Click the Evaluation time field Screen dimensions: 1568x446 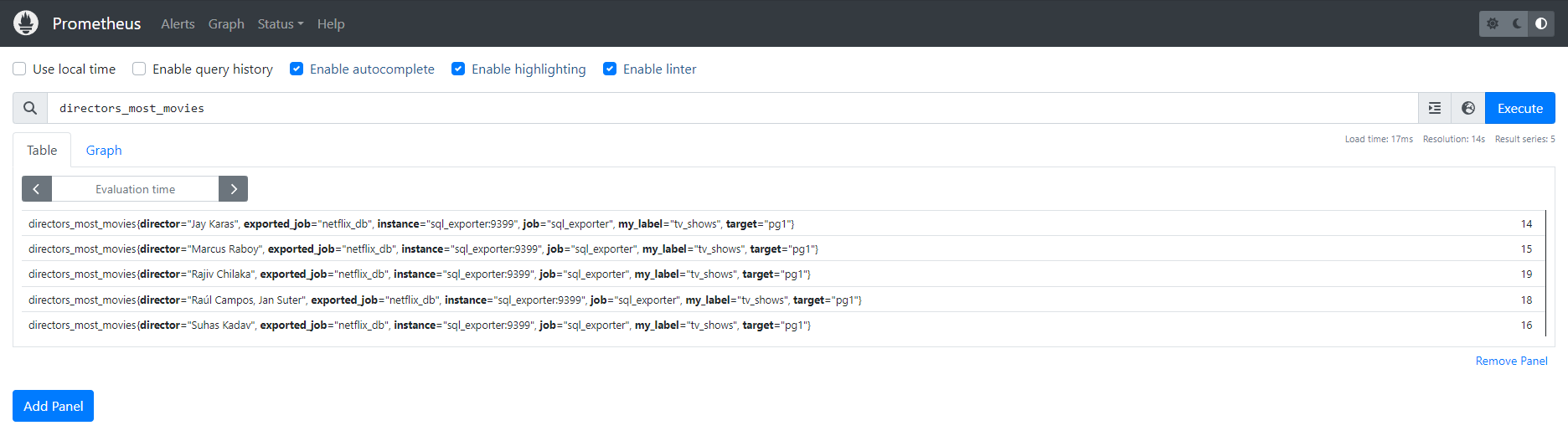pos(135,189)
